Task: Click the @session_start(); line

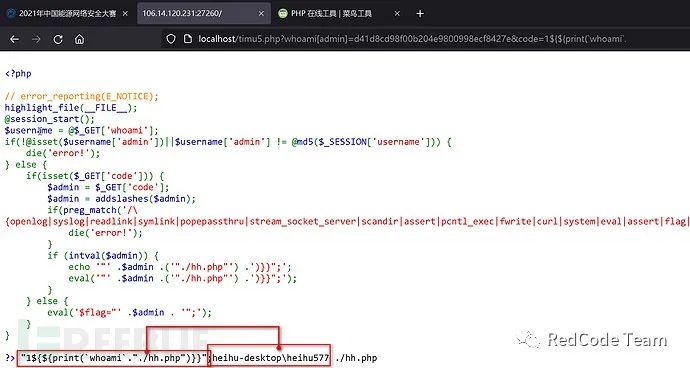Action: [x=50, y=119]
